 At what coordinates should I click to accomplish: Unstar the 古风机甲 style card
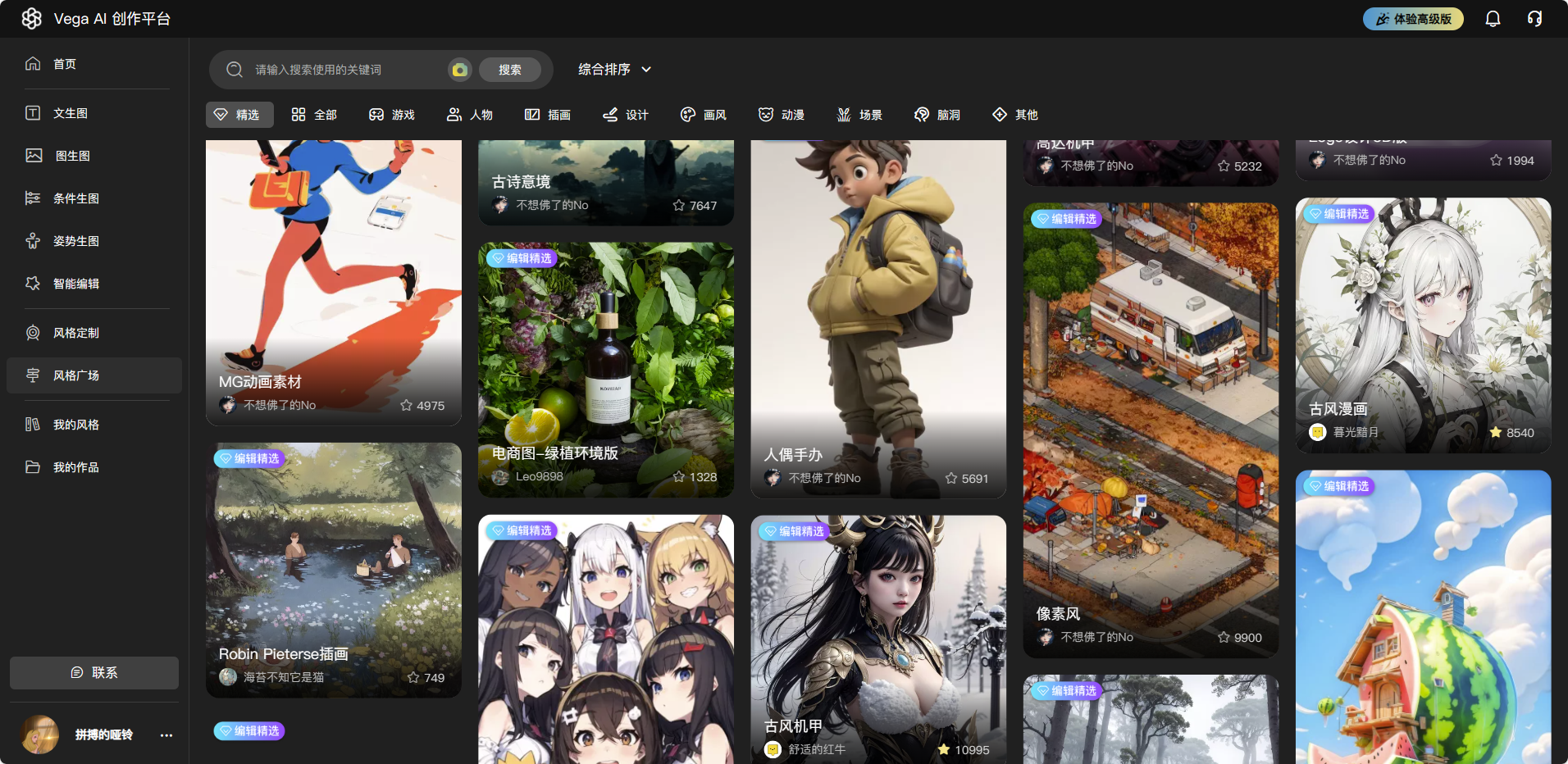point(944,749)
